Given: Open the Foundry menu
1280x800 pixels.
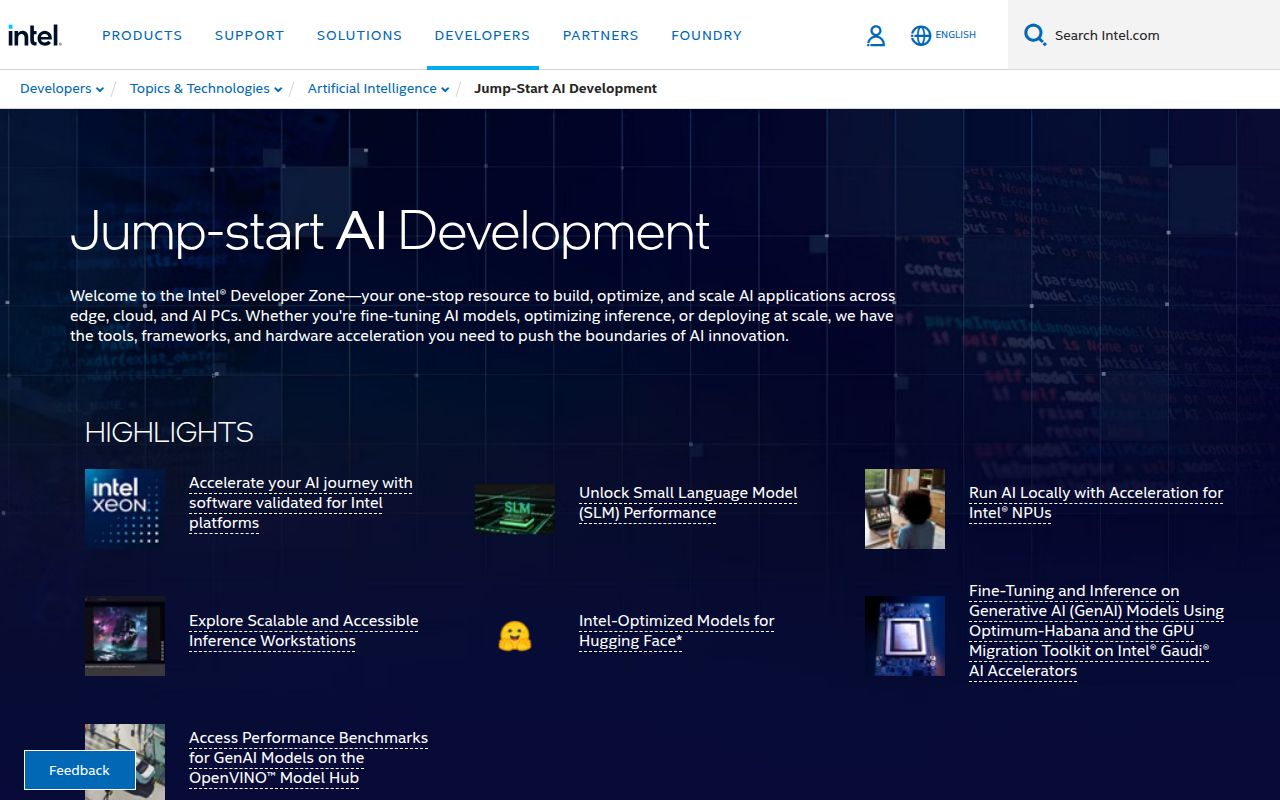Looking at the screenshot, I should pyautogui.click(x=707, y=35).
